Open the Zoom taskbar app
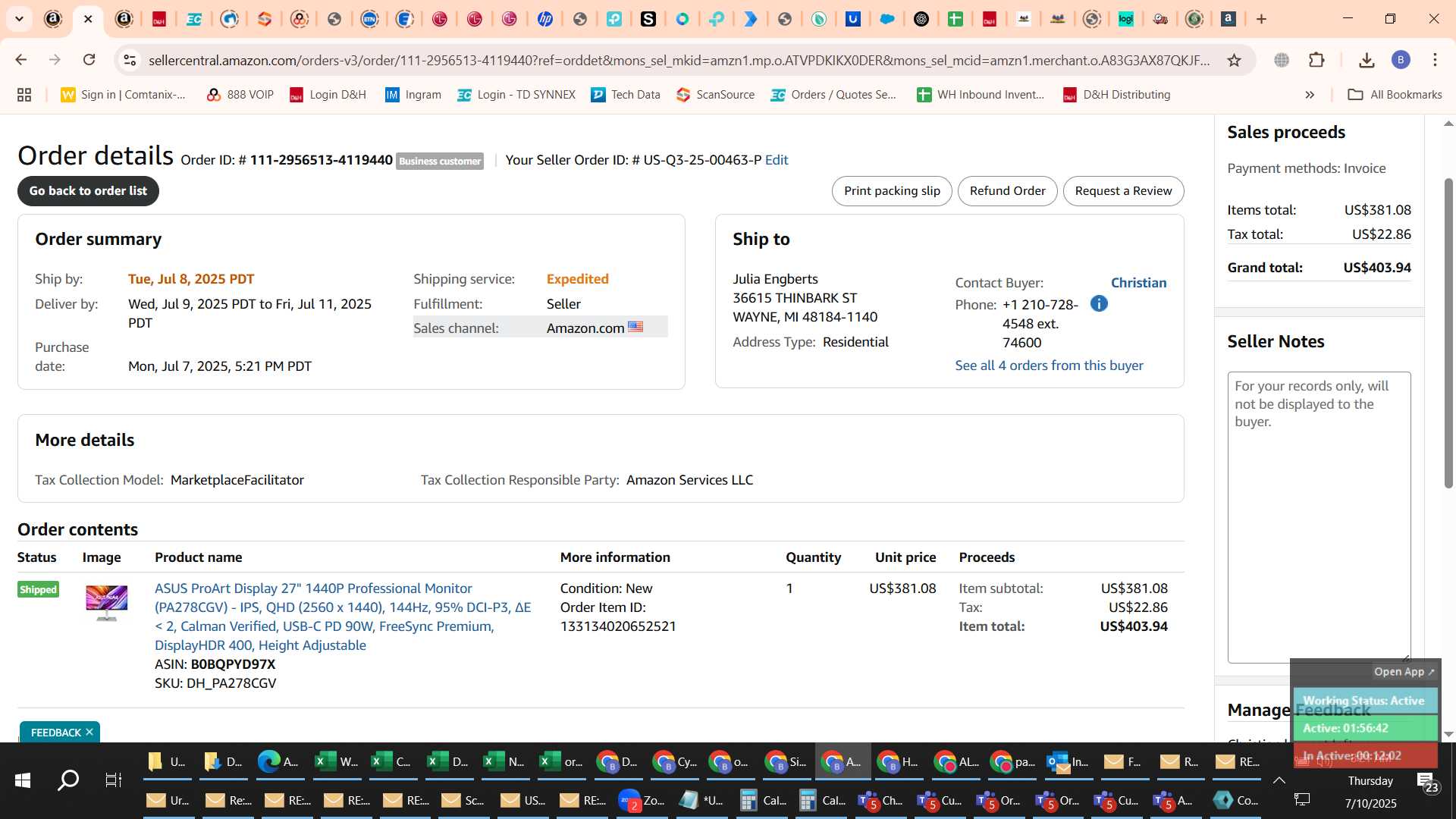Viewport: 1456px width, 819px height. (x=641, y=800)
